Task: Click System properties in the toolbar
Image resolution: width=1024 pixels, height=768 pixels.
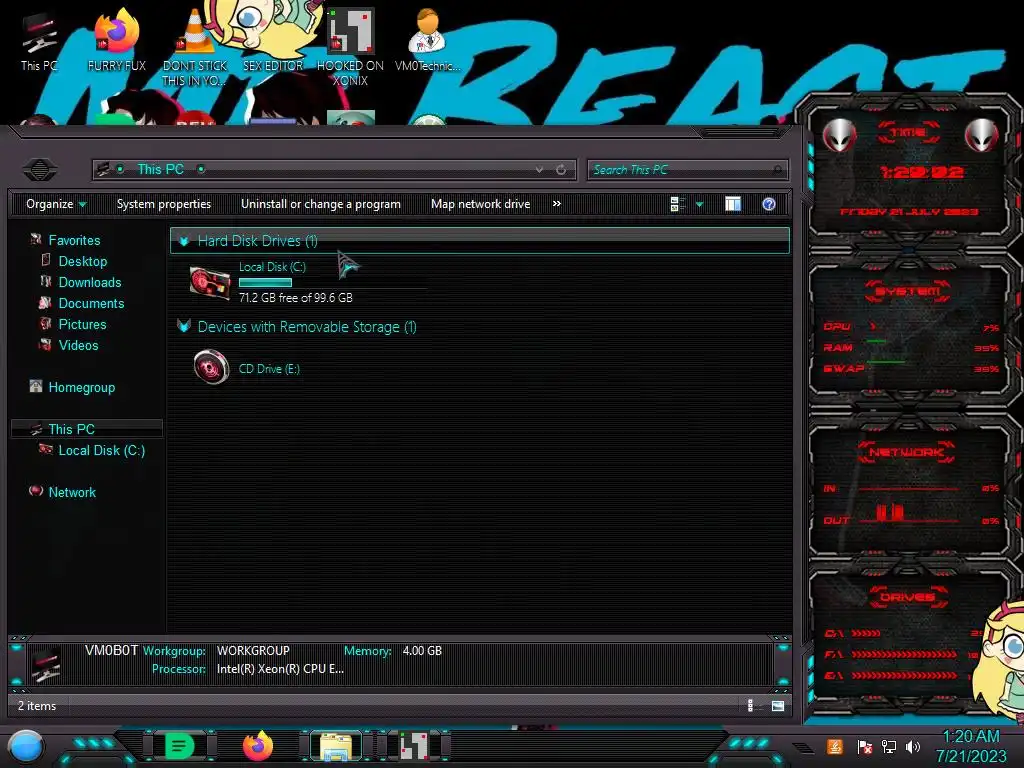Action: pyautogui.click(x=164, y=204)
